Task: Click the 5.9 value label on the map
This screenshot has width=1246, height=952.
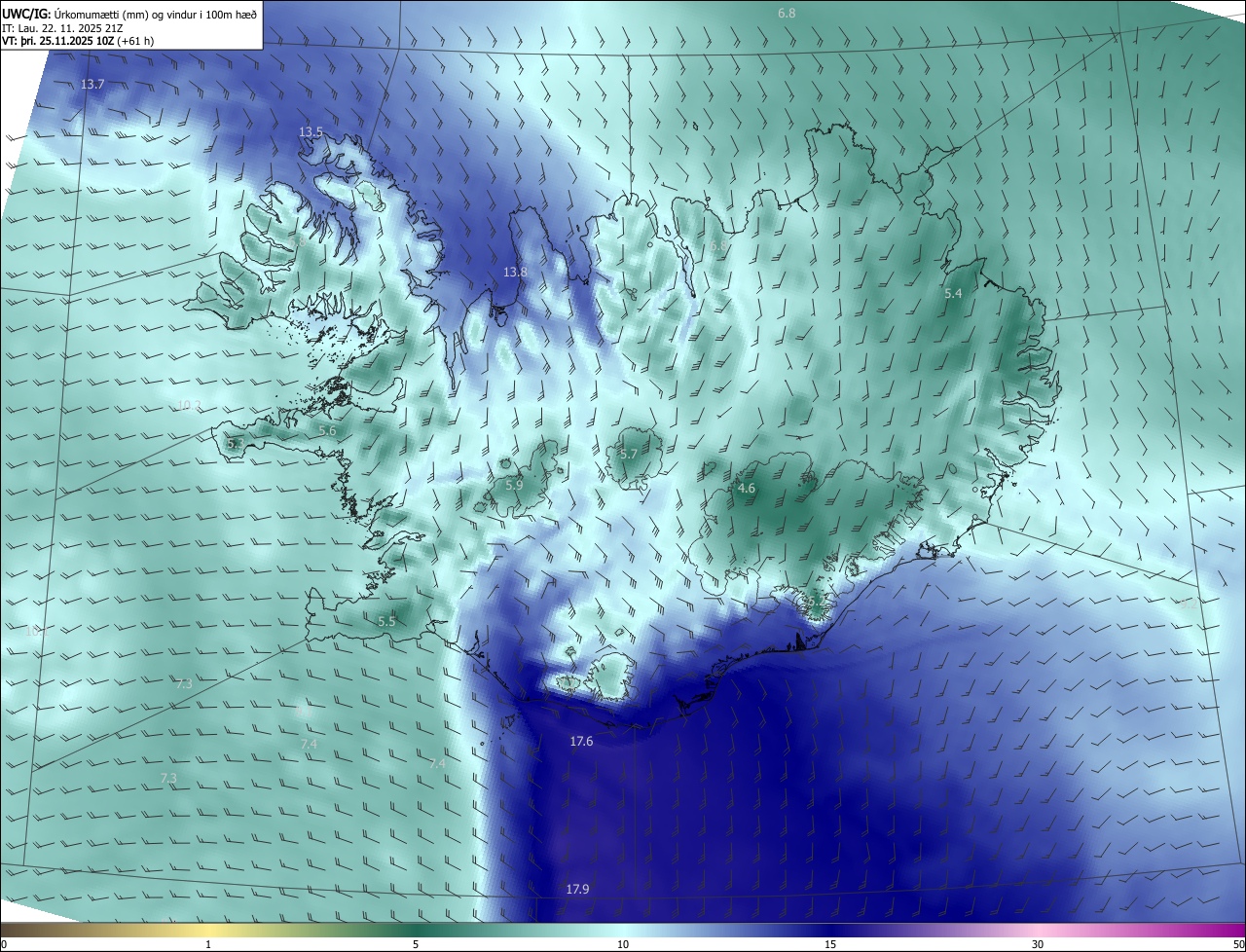Action: tap(514, 484)
